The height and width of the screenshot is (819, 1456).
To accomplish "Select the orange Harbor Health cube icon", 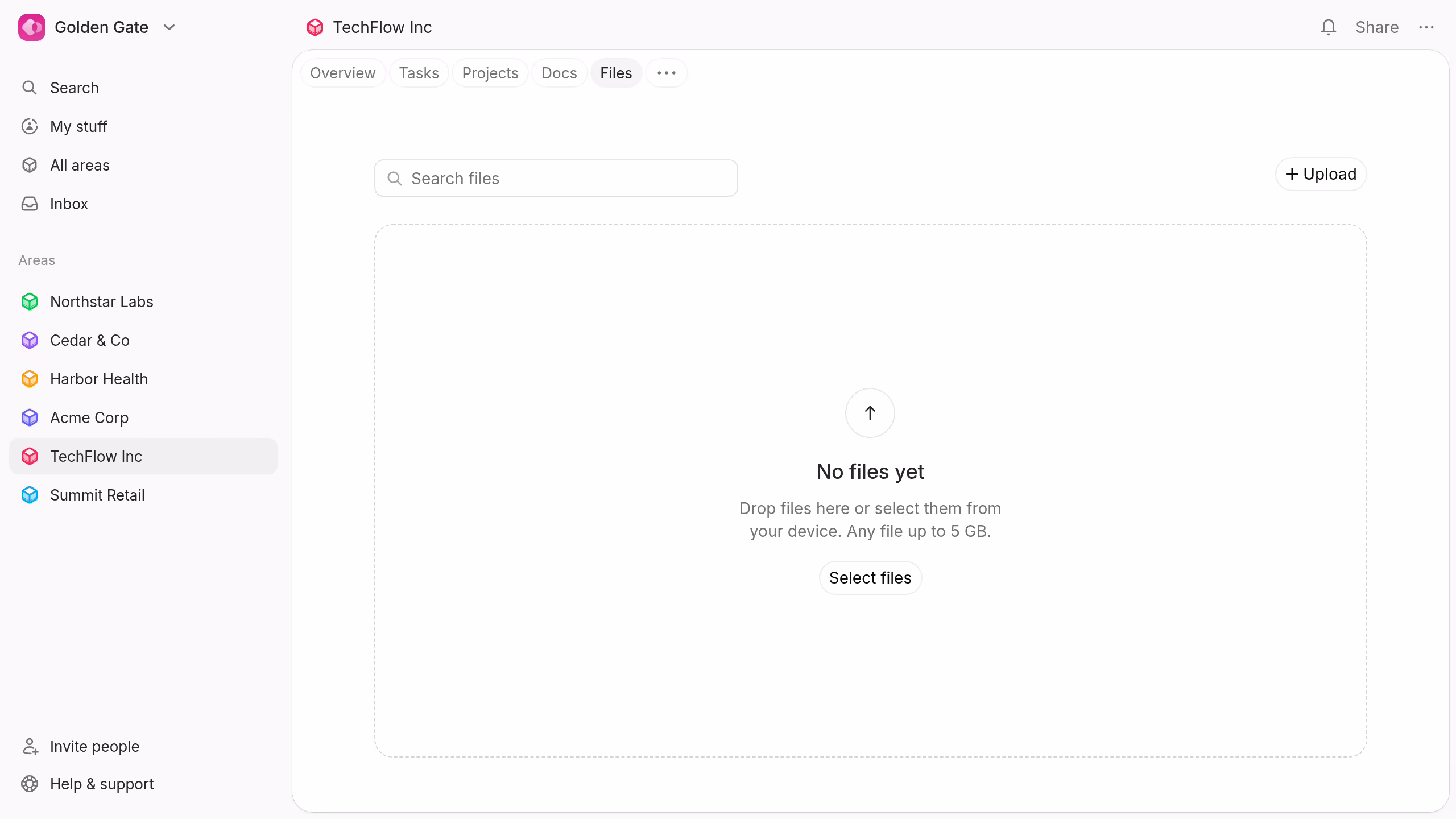I will (x=30, y=379).
